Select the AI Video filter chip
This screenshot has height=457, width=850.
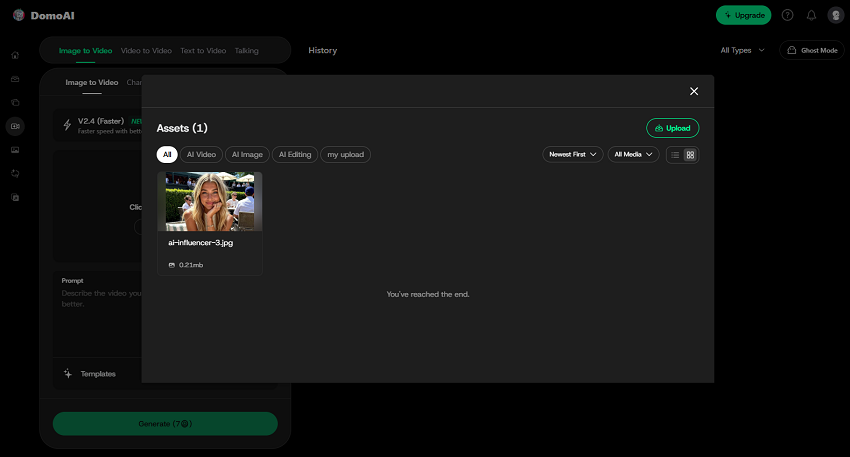point(201,155)
